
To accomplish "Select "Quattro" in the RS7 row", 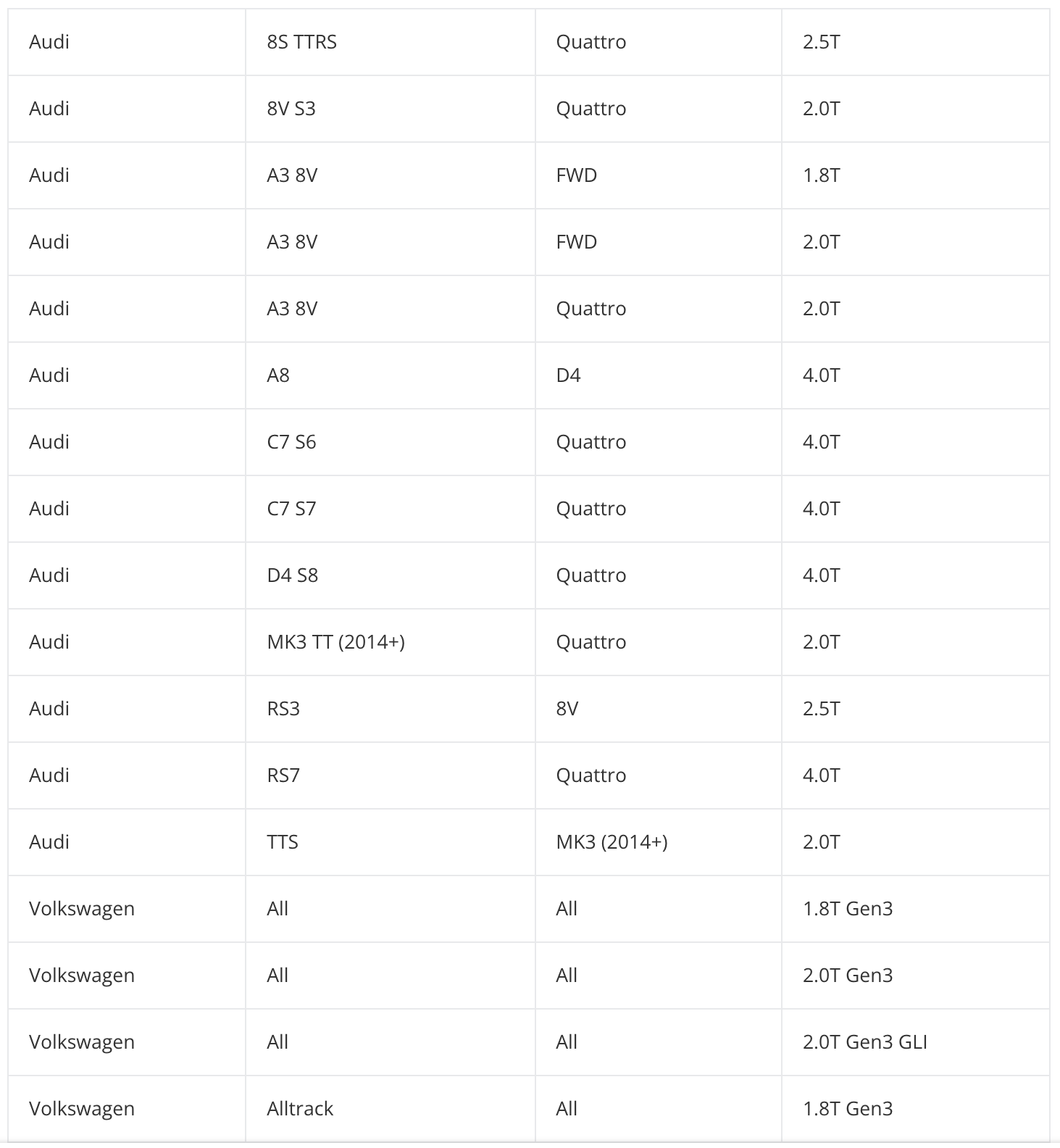I will point(590,775).
